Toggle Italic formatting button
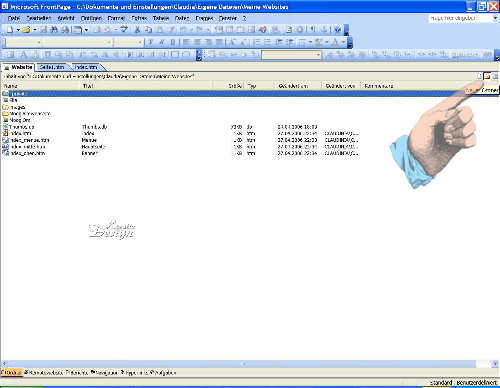 pos(162,42)
